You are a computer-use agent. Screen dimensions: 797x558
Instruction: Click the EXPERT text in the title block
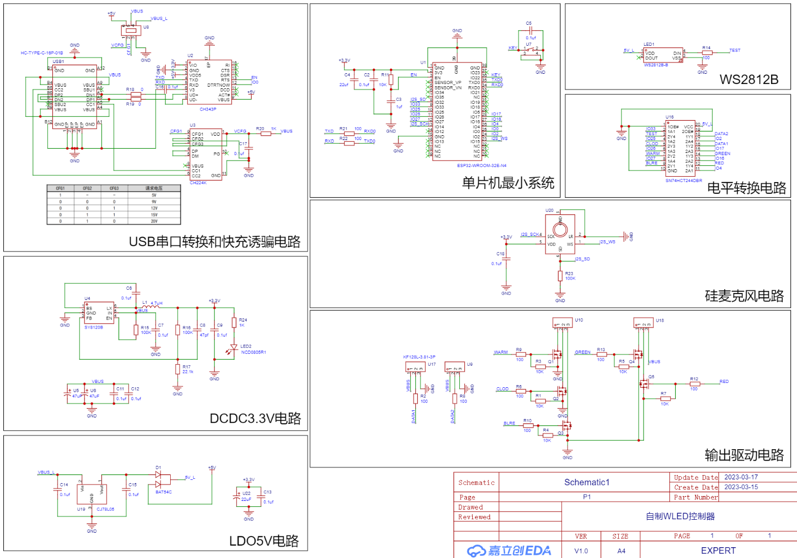point(718,550)
